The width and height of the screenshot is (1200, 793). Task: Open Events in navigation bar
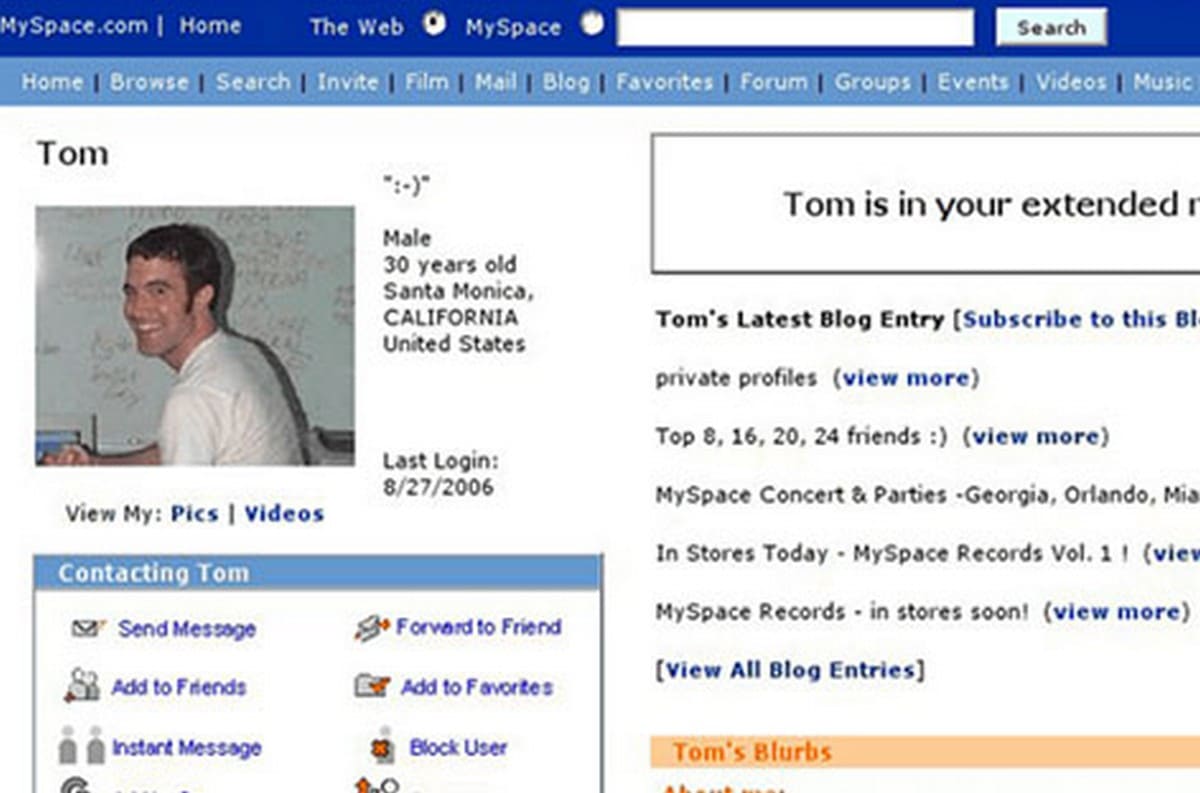pyautogui.click(x=973, y=82)
